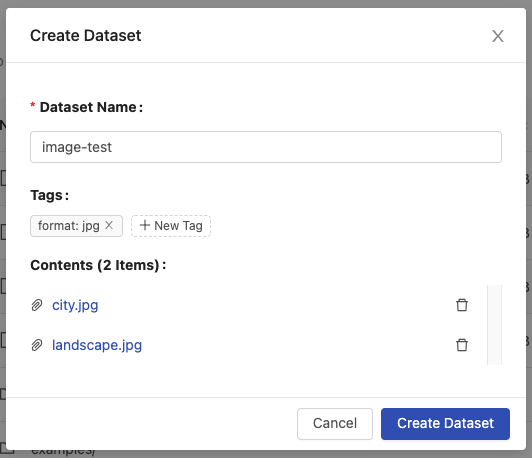The image size is (532, 458).
Task: Click the contents list scrollbar track
Action: (494, 325)
